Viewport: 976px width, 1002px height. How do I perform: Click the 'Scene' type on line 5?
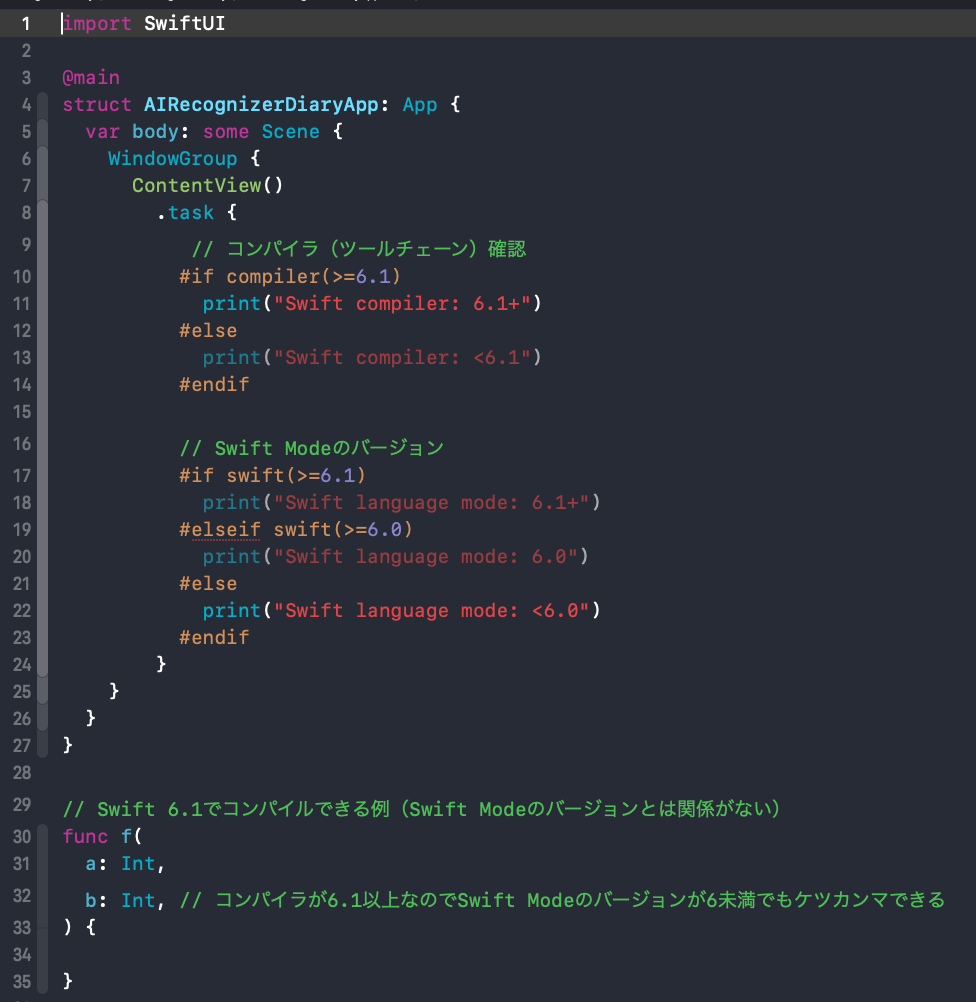[290, 132]
